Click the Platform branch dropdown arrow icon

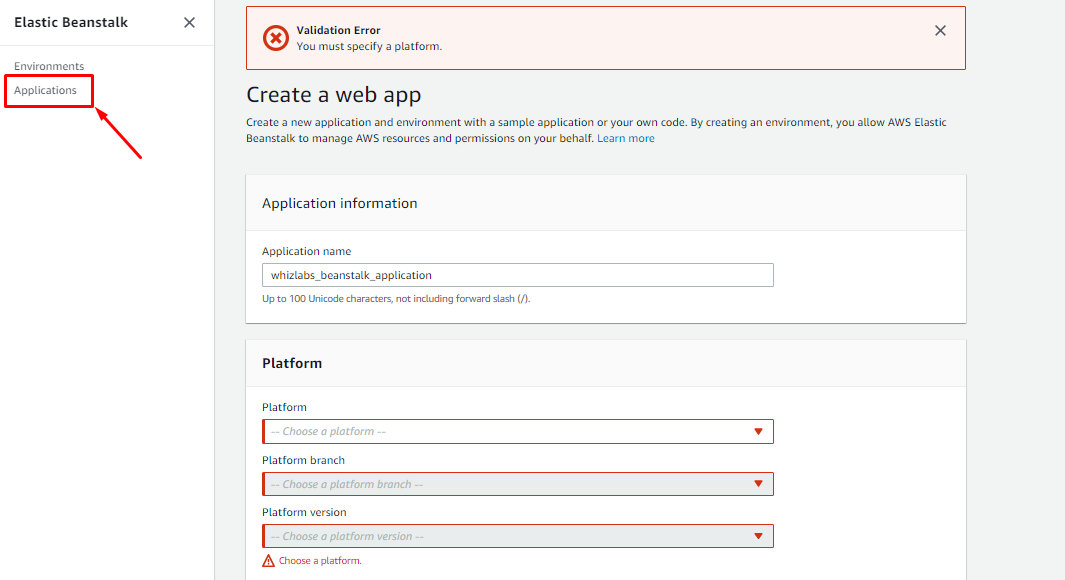(x=758, y=484)
